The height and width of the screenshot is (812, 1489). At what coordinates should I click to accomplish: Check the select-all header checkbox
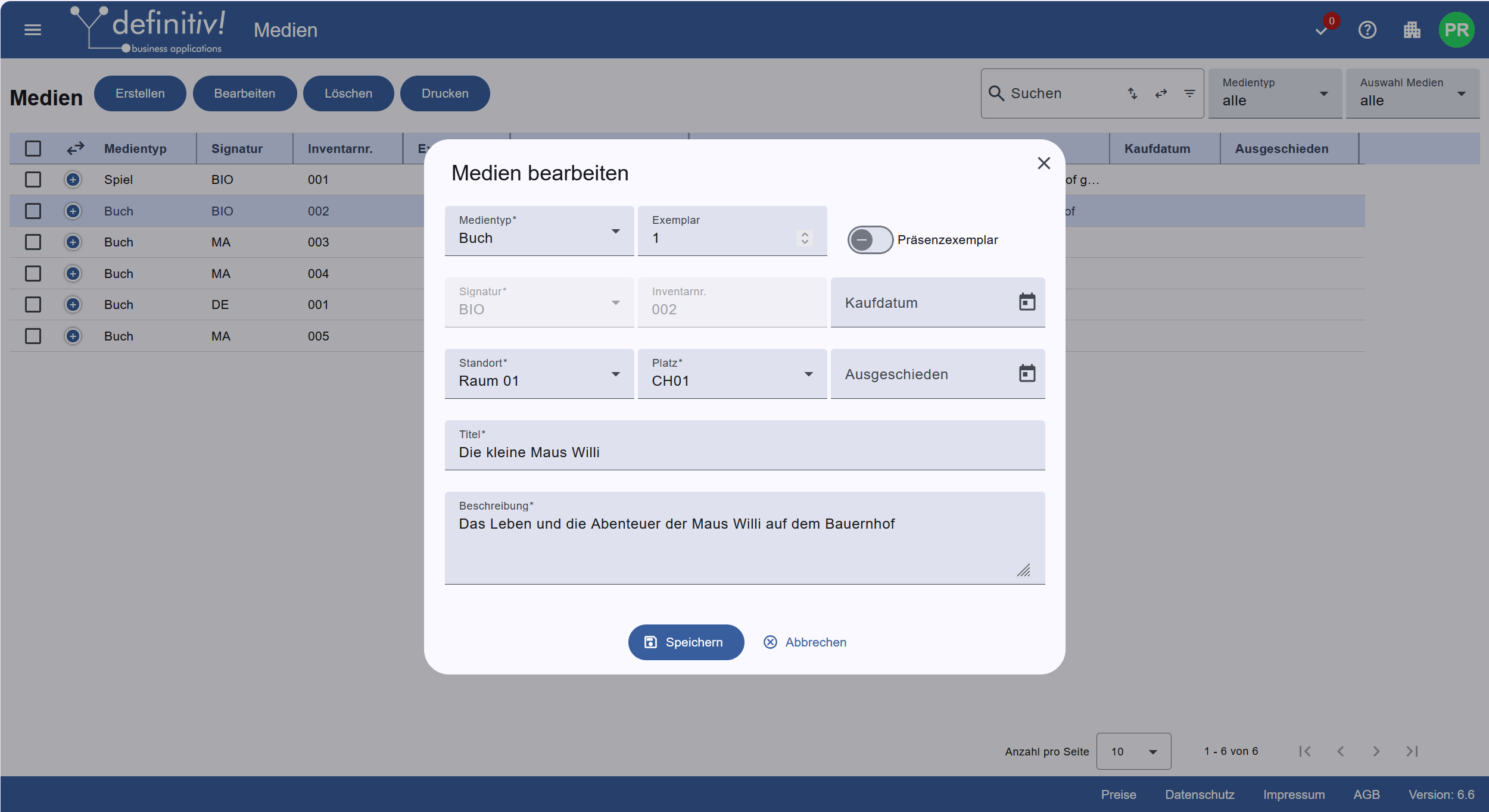(33, 148)
